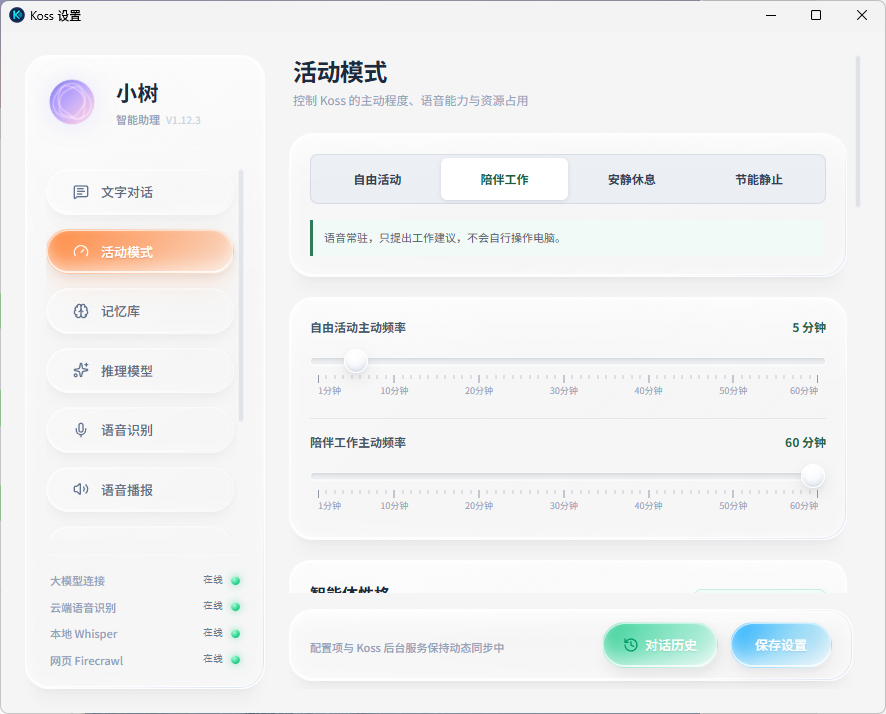Click the chat bubble icon beside 文字对话
The width and height of the screenshot is (886, 714).
coord(81,192)
